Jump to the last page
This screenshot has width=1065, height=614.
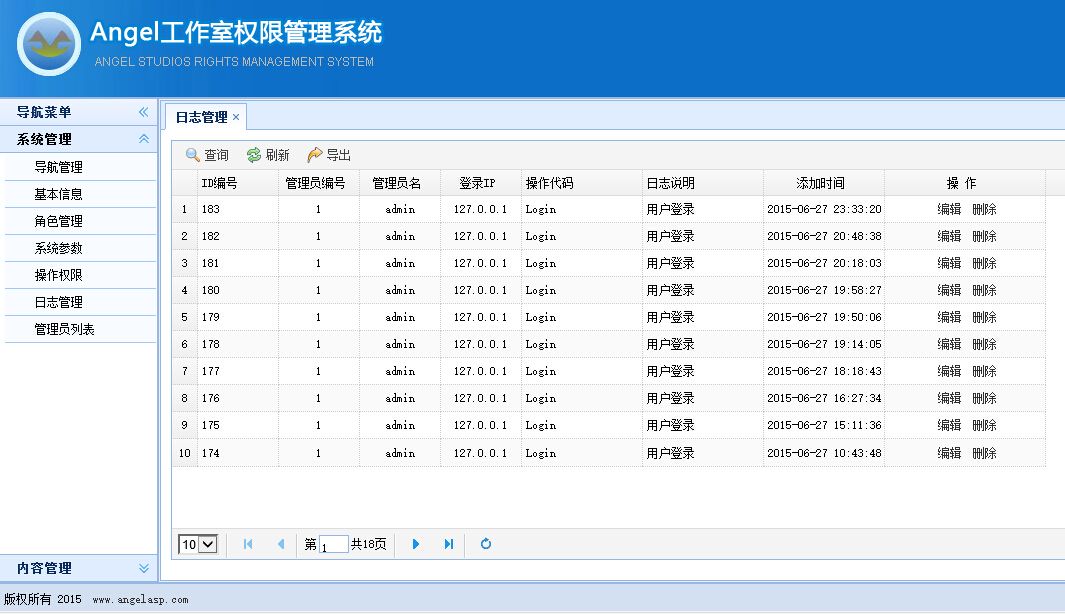pyautogui.click(x=448, y=544)
